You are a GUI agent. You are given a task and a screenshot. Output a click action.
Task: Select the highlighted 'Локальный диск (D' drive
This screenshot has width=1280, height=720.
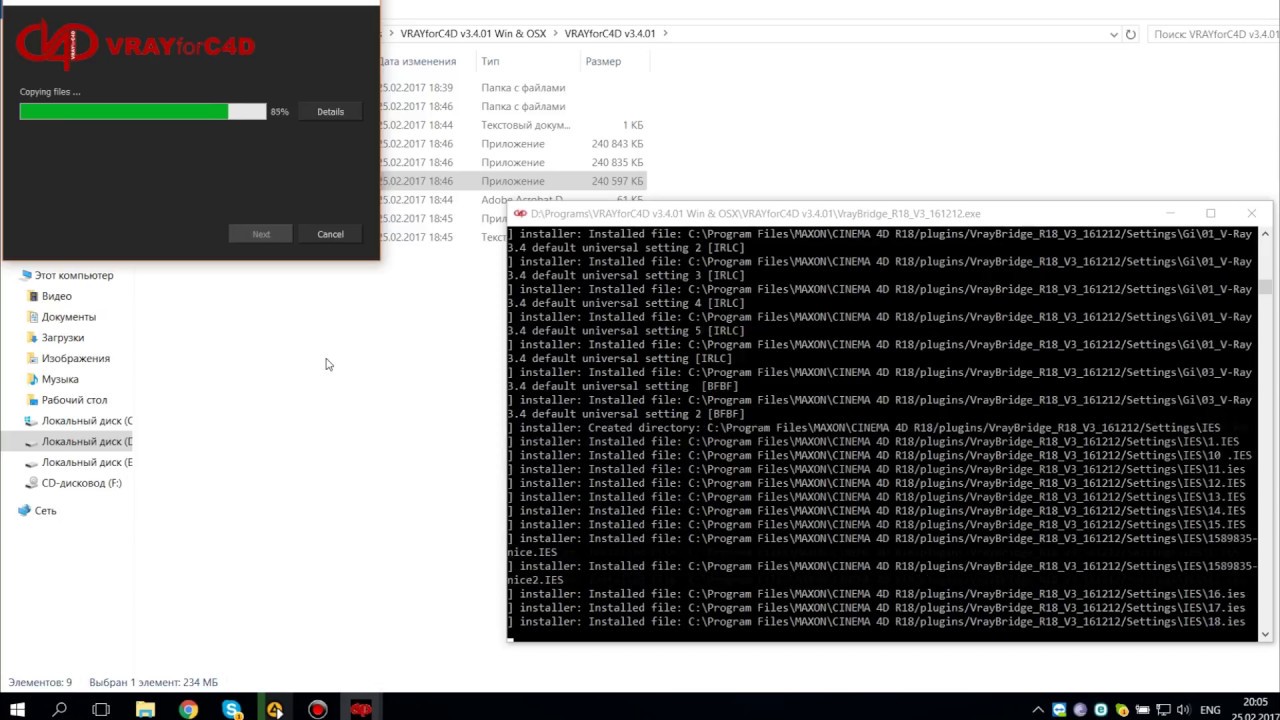click(x=87, y=441)
